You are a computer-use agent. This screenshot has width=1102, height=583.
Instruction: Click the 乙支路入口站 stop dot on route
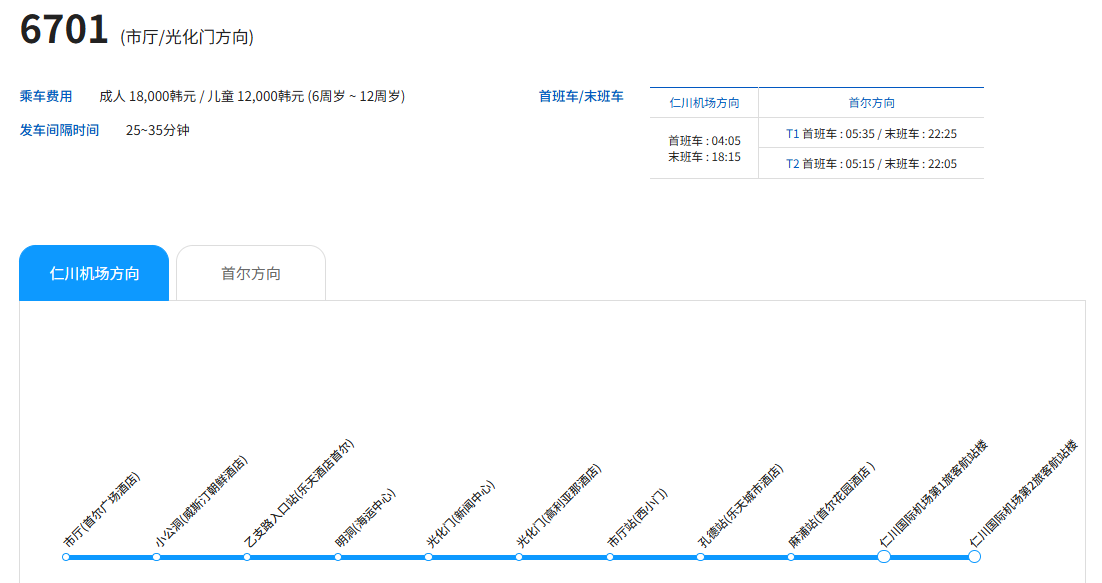coord(247,557)
